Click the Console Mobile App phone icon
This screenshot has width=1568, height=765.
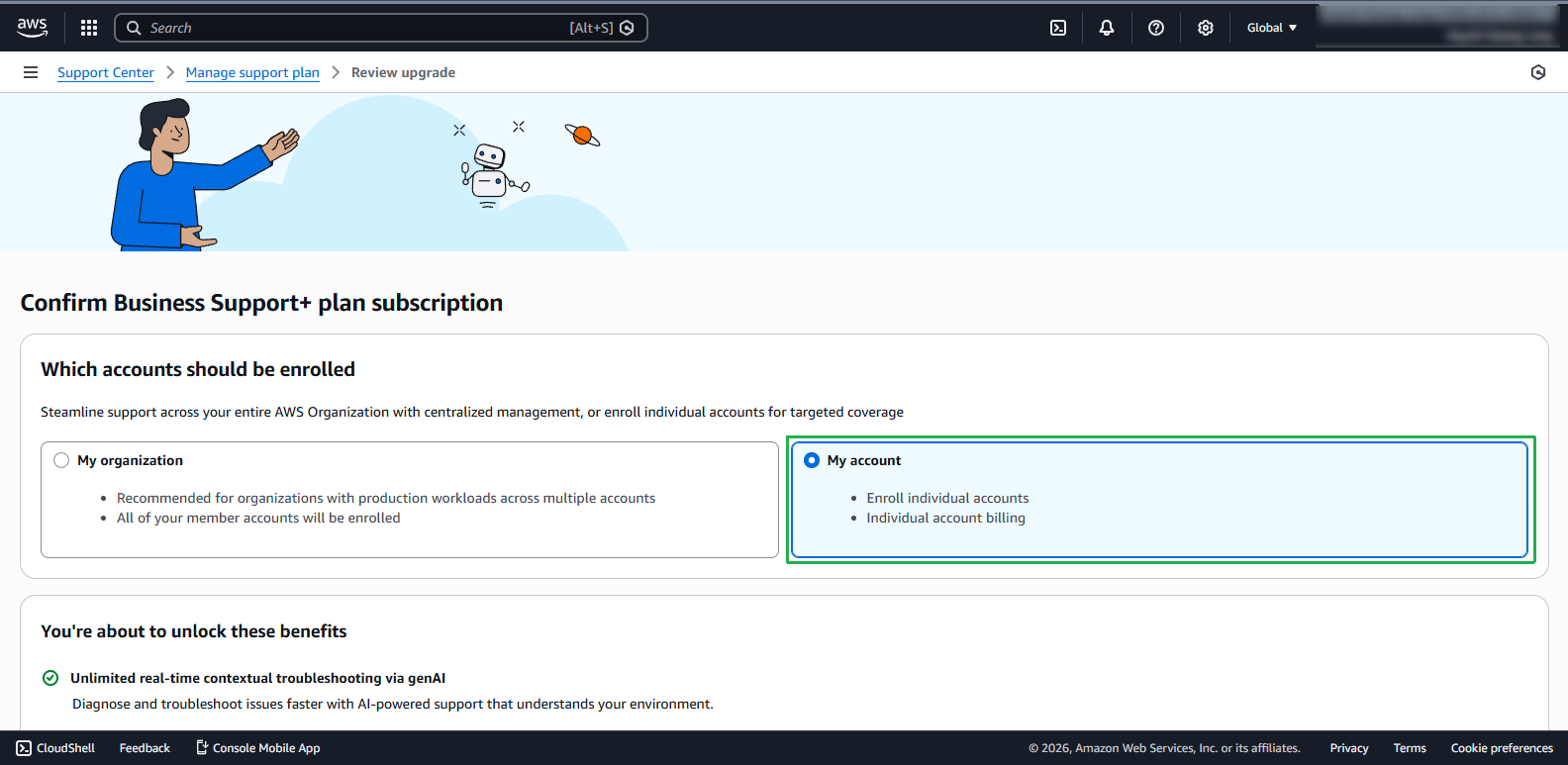pos(202,747)
